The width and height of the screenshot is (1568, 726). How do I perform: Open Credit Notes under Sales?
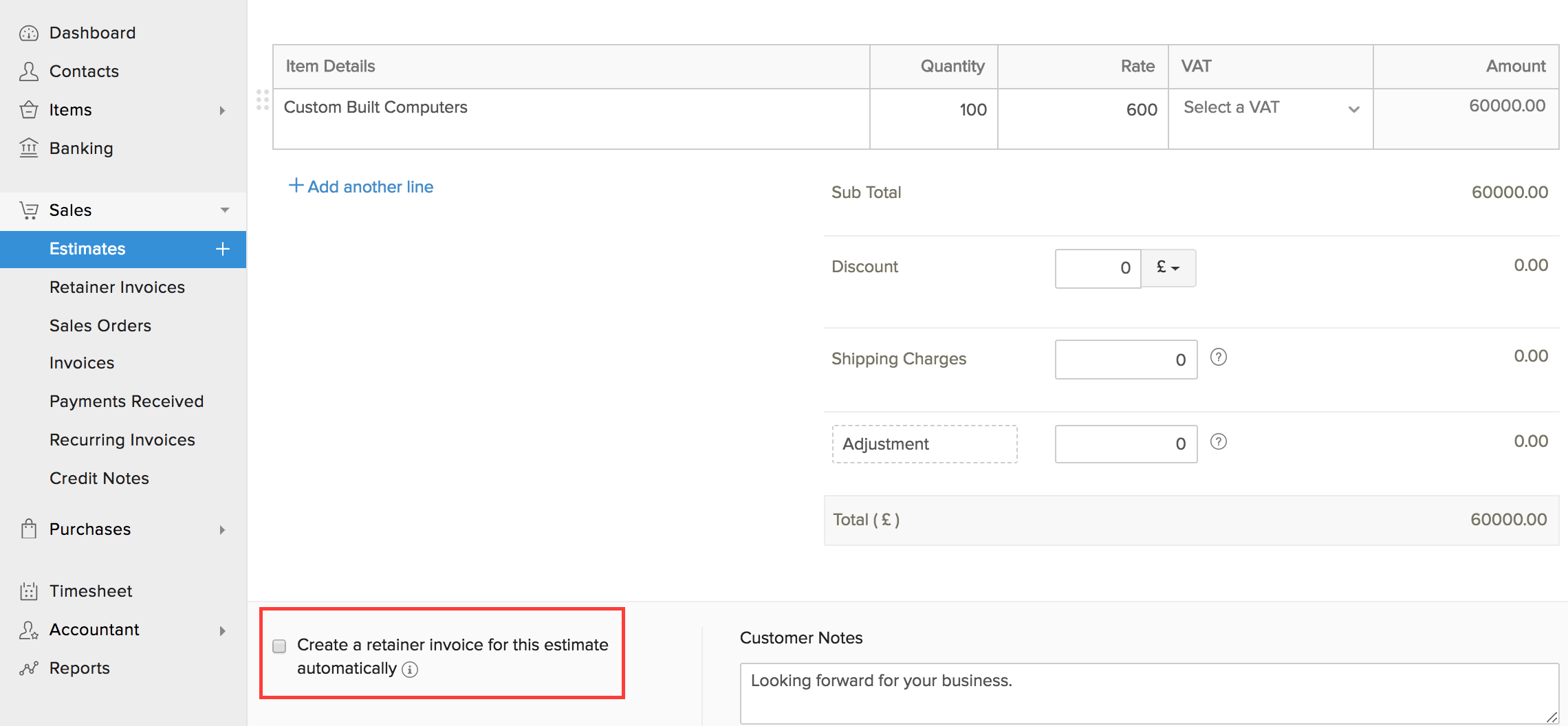coord(99,478)
